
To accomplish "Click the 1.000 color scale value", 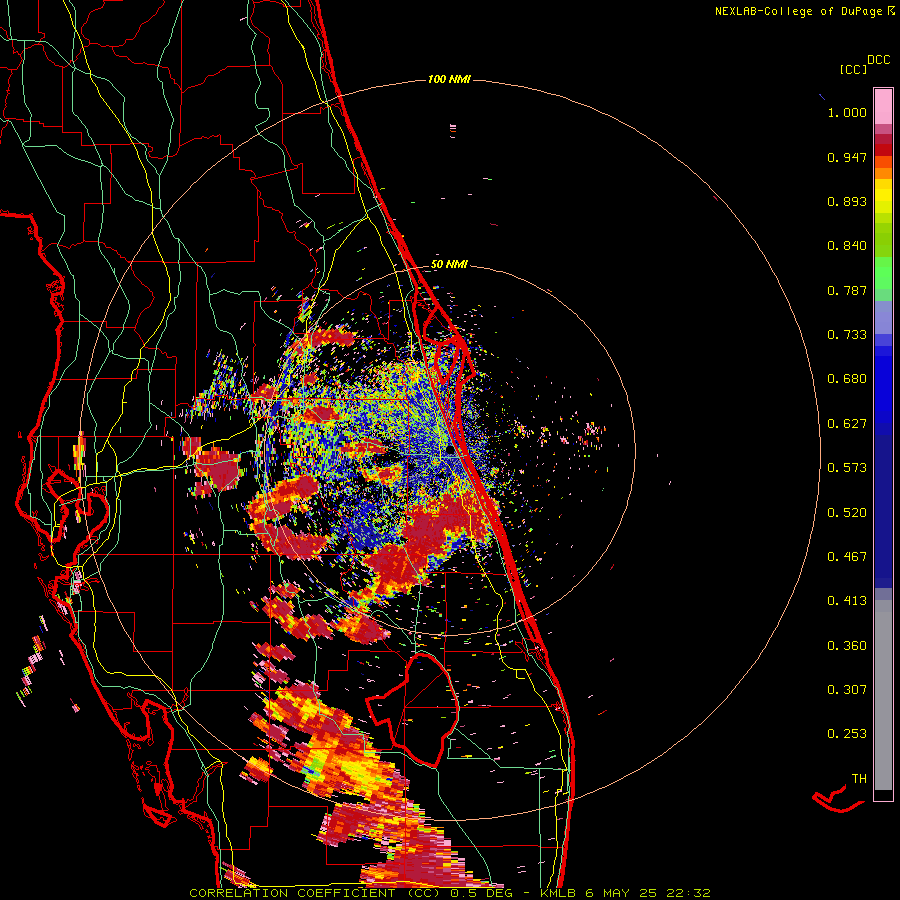I will pos(847,112).
